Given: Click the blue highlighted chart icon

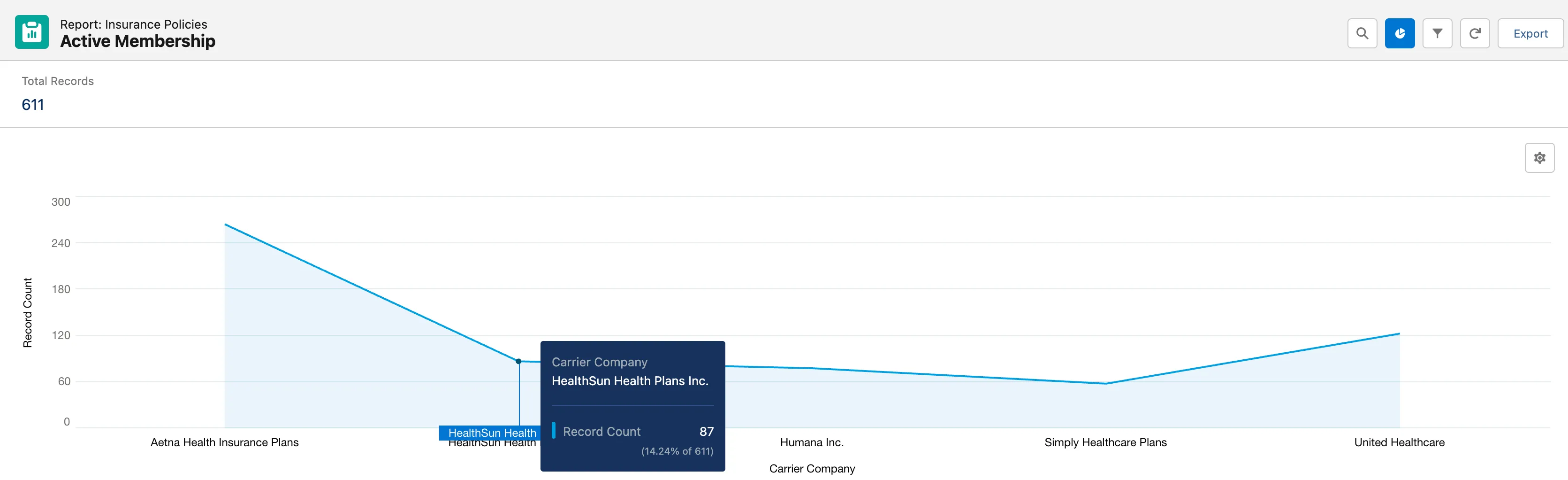Looking at the screenshot, I should pyautogui.click(x=1400, y=33).
